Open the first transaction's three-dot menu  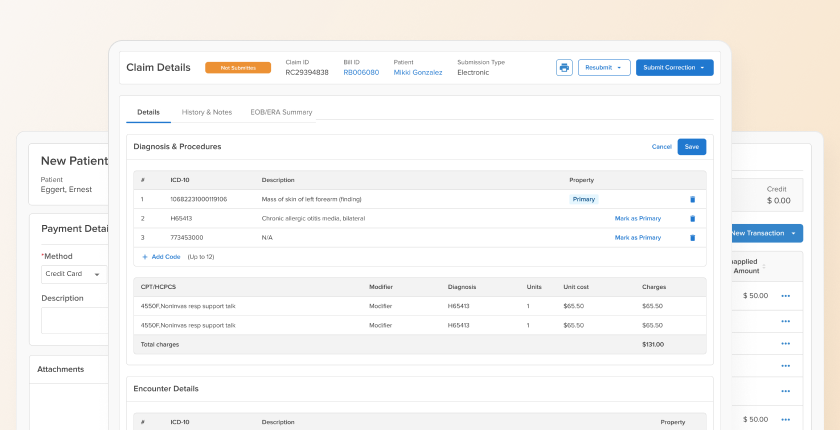pos(785,295)
